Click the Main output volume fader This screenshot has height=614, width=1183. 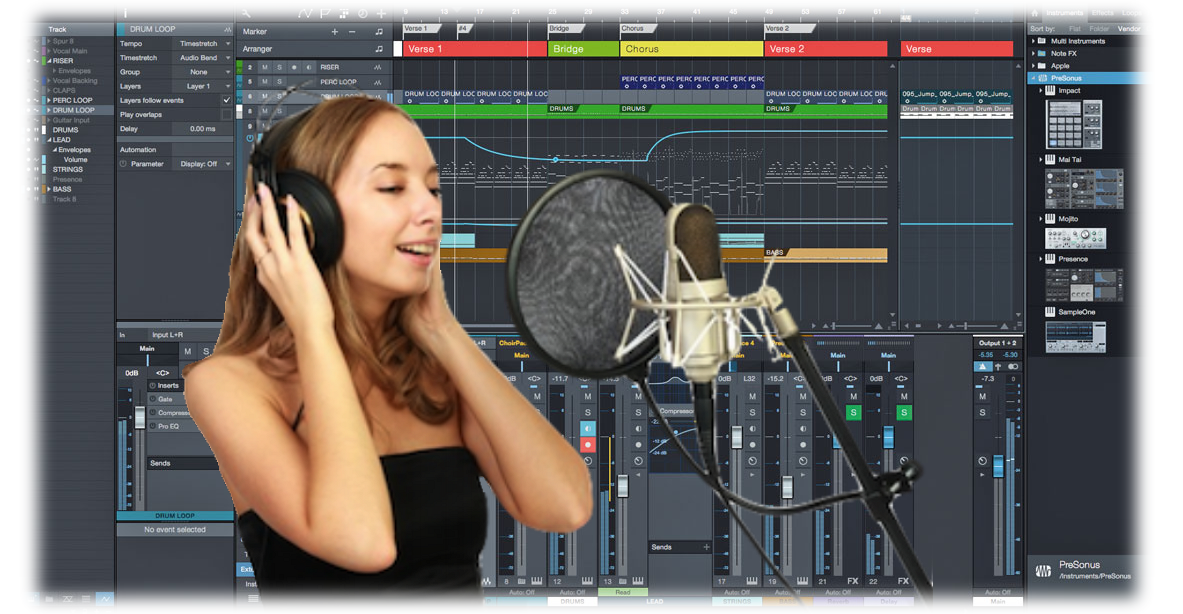(x=997, y=466)
